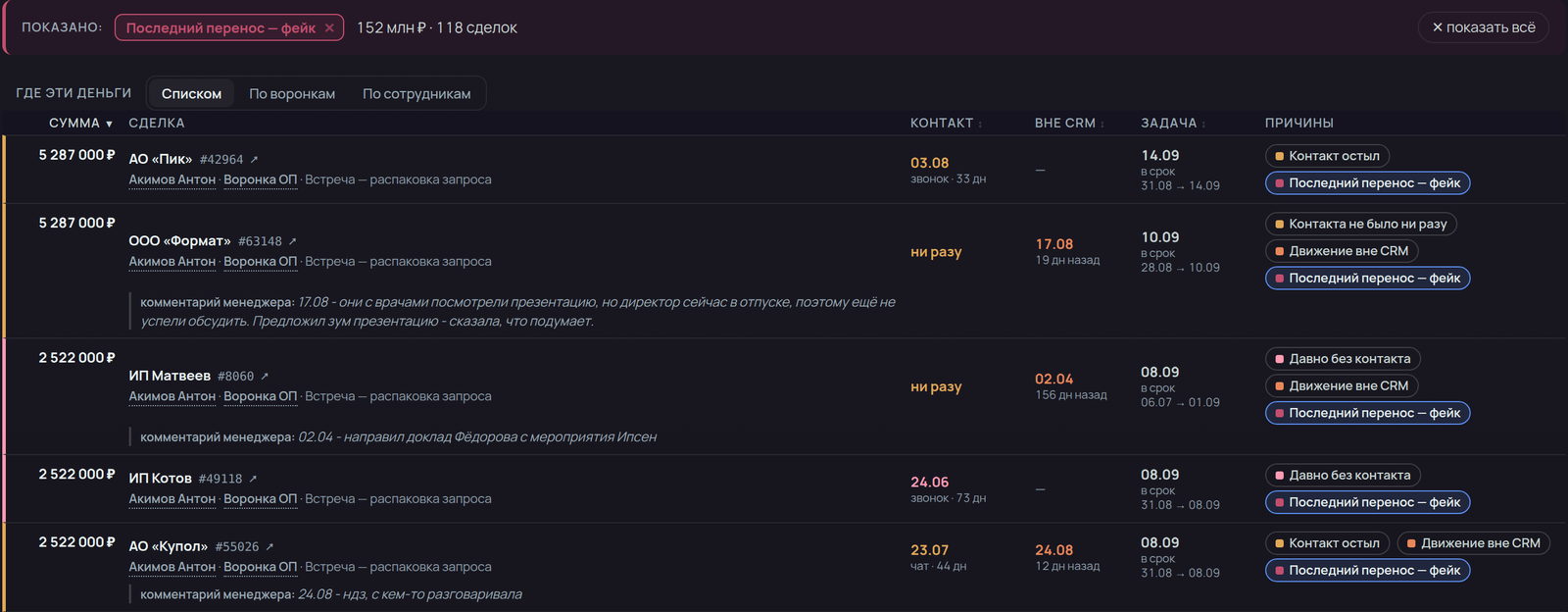Open the ООО «Формат» deal
Viewport: 1568px width, 612px height.
(x=180, y=240)
